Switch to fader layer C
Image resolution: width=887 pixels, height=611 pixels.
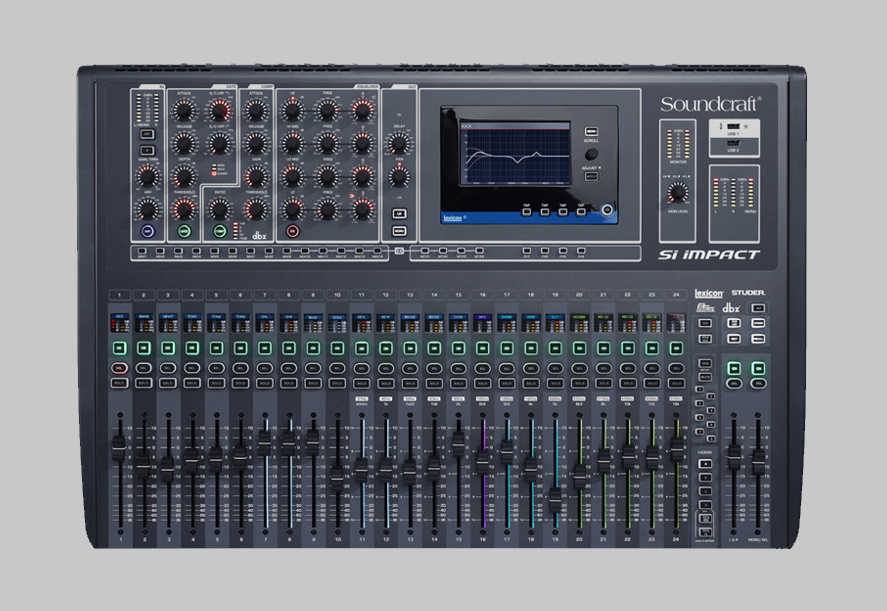coord(705,491)
